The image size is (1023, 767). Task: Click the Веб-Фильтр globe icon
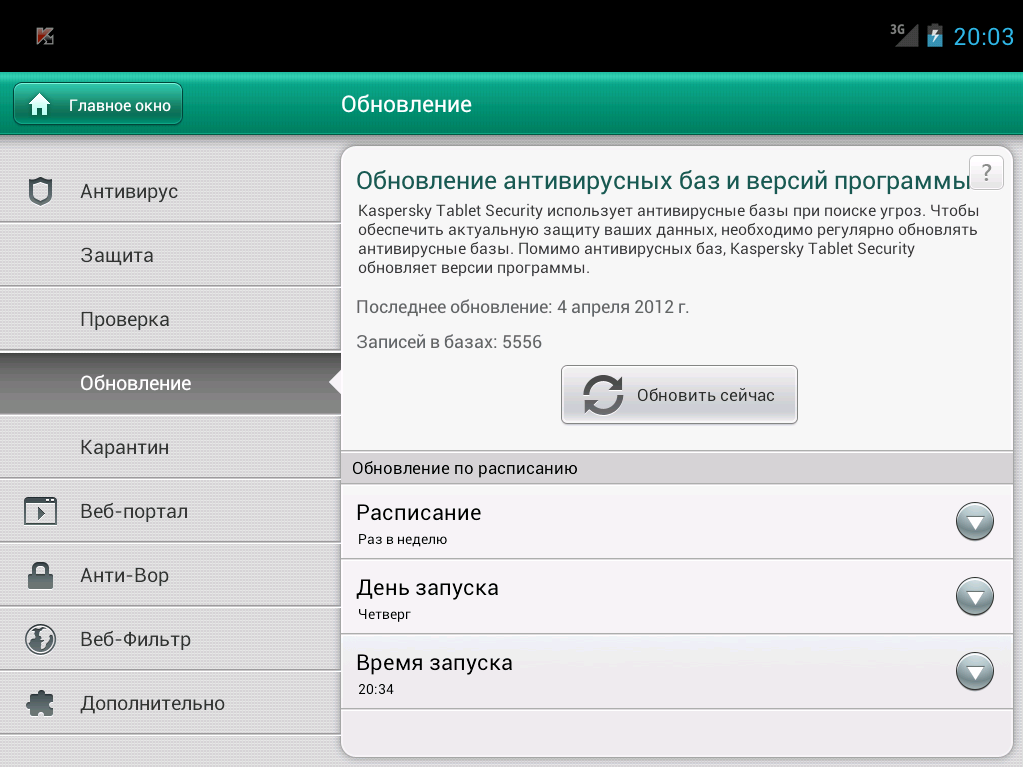click(x=40, y=639)
